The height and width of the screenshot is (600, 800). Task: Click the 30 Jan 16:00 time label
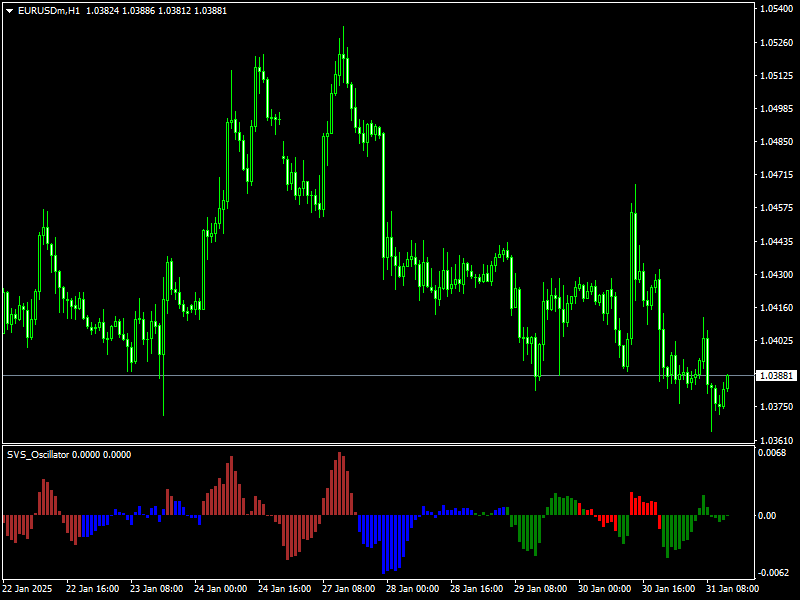point(669,589)
